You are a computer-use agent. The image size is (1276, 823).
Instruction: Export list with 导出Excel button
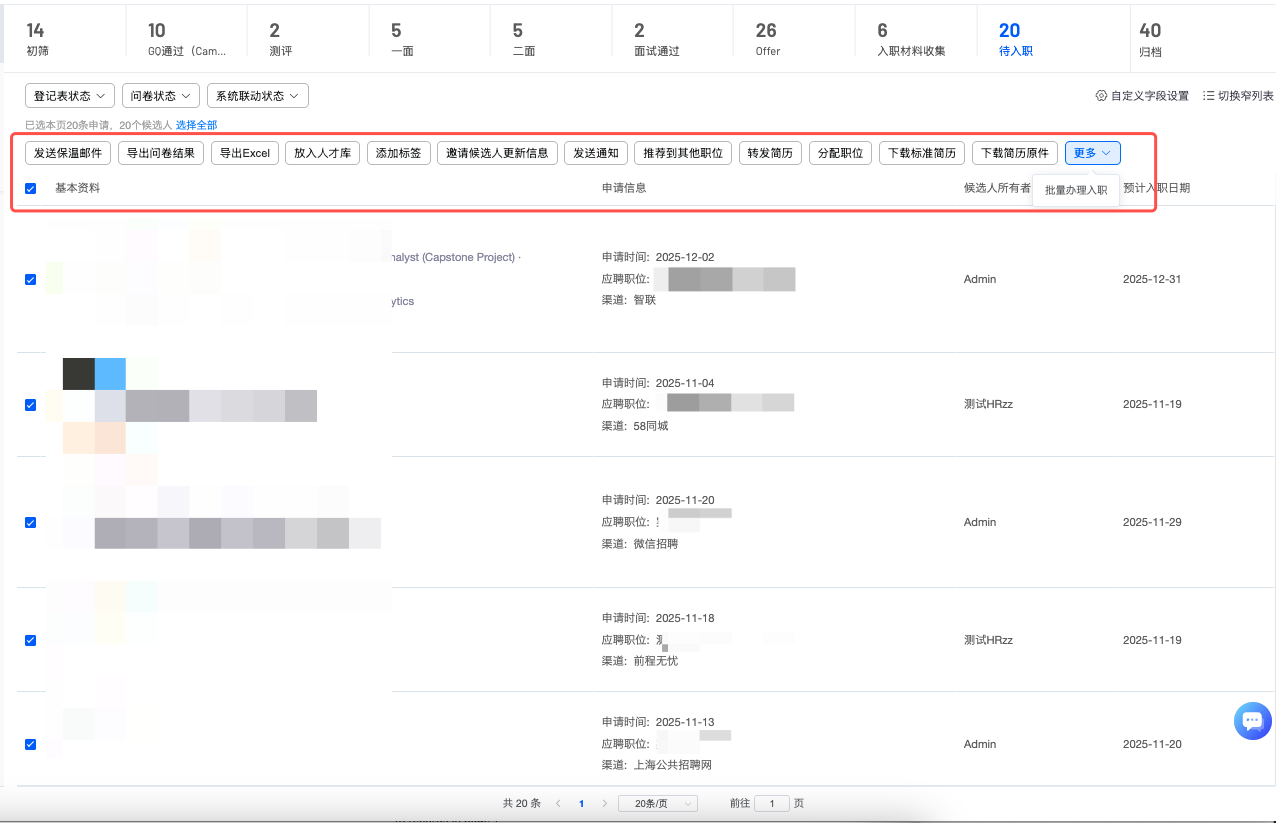point(245,153)
